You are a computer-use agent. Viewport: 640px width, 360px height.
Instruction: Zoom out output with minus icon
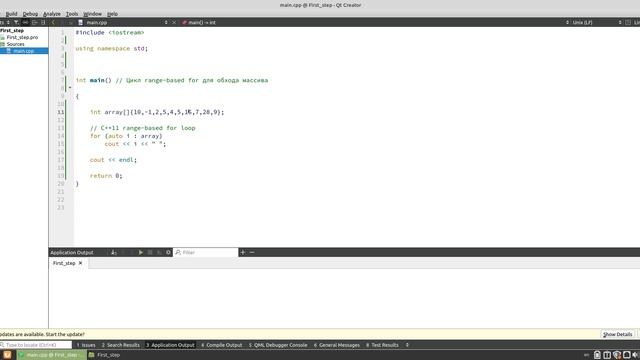pyautogui.click(x=252, y=253)
